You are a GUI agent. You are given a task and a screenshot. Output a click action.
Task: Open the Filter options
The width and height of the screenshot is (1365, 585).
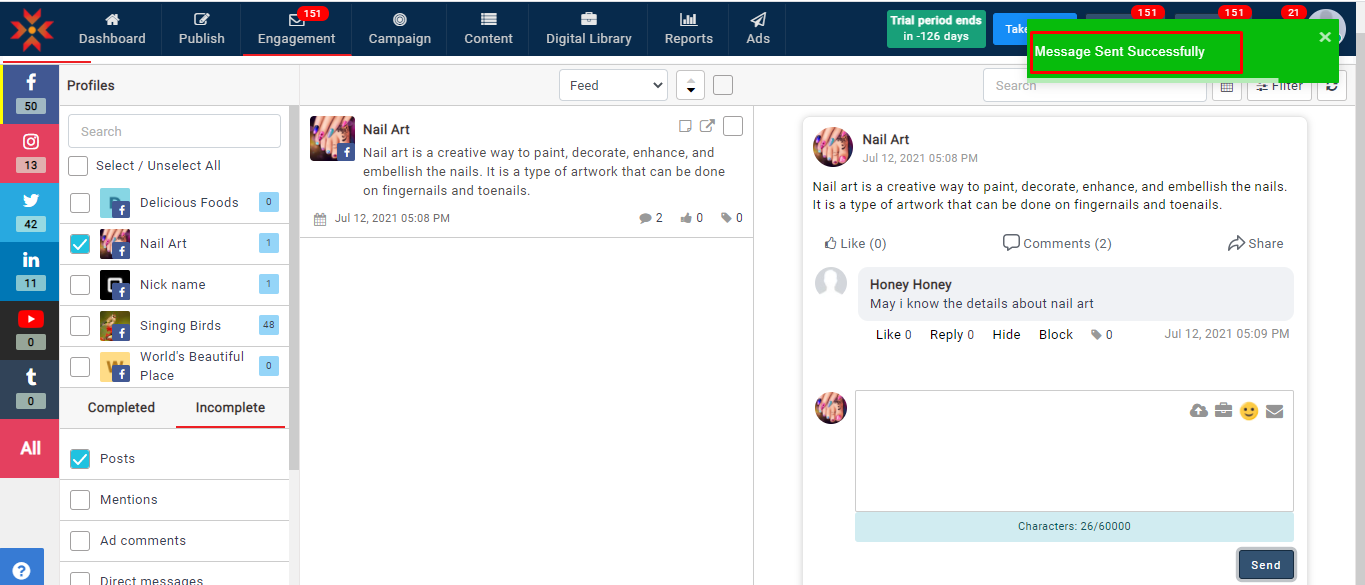pos(1279,86)
